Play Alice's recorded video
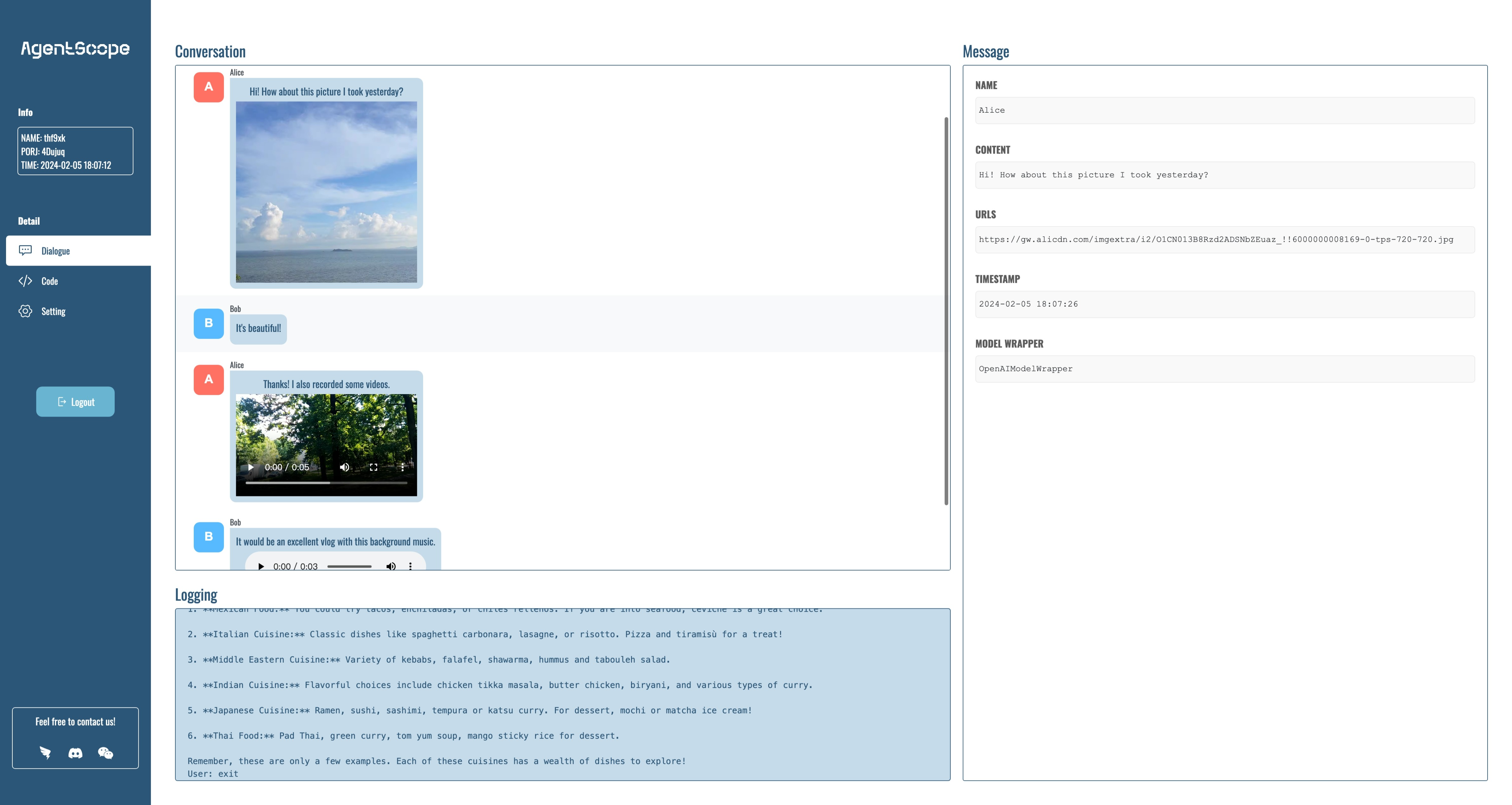Screen dimensions: 1512x805 251,467
